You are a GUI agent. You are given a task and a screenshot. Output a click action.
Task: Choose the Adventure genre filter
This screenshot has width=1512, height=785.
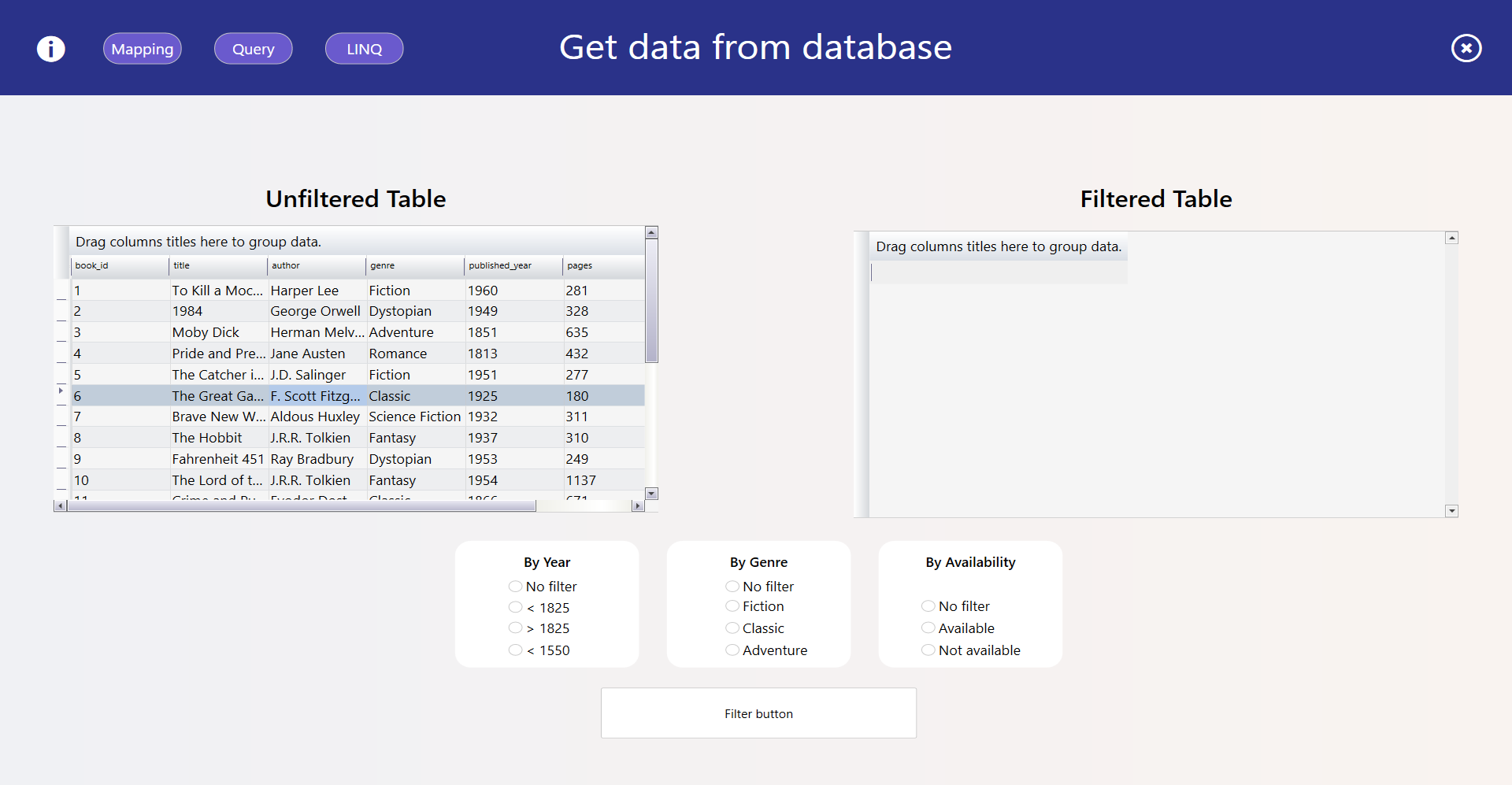(x=732, y=650)
